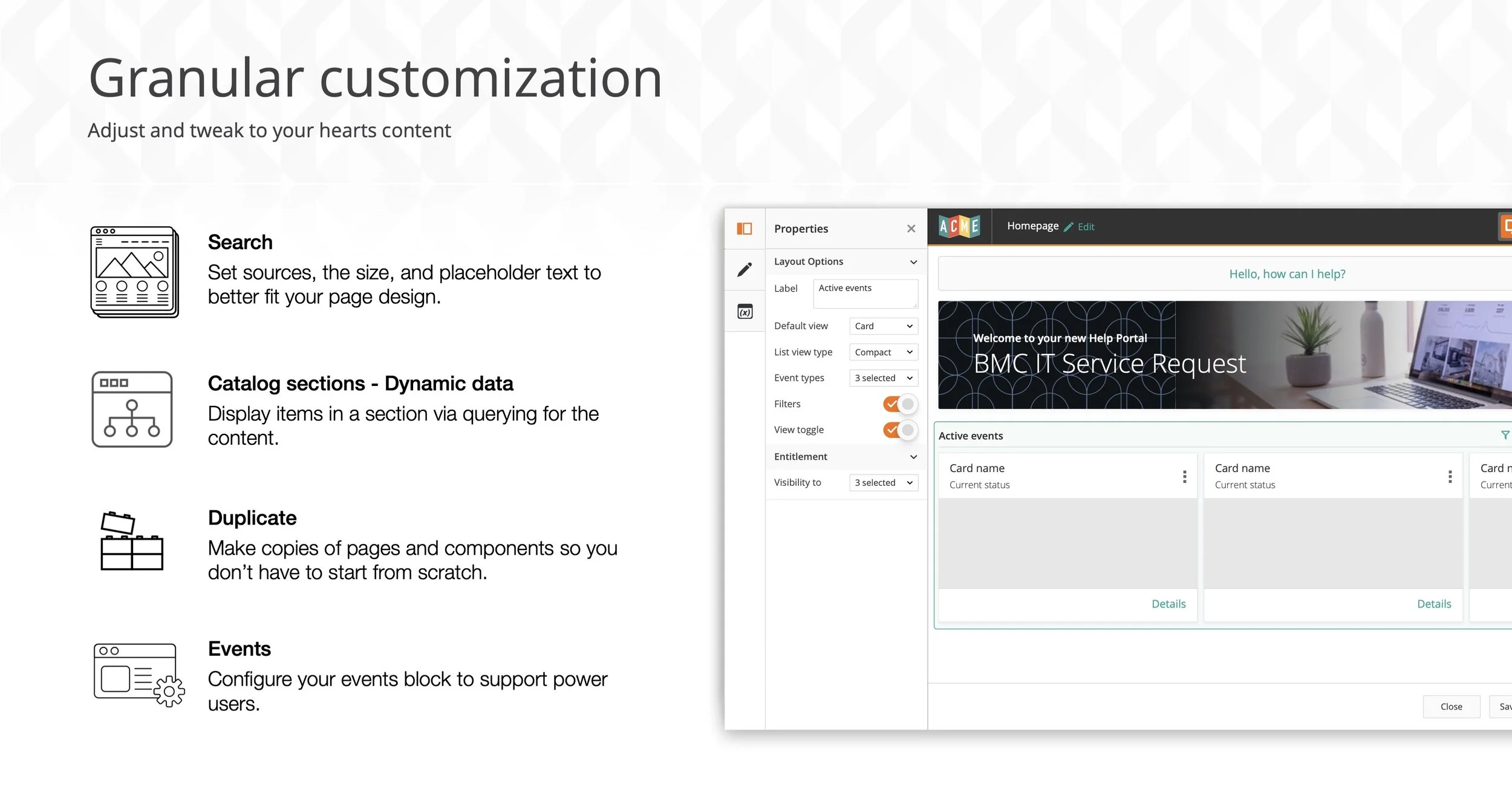Image resolution: width=1512 pixels, height=786 pixels.
Task: Open List view type Compact dropdown
Action: click(883, 352)
